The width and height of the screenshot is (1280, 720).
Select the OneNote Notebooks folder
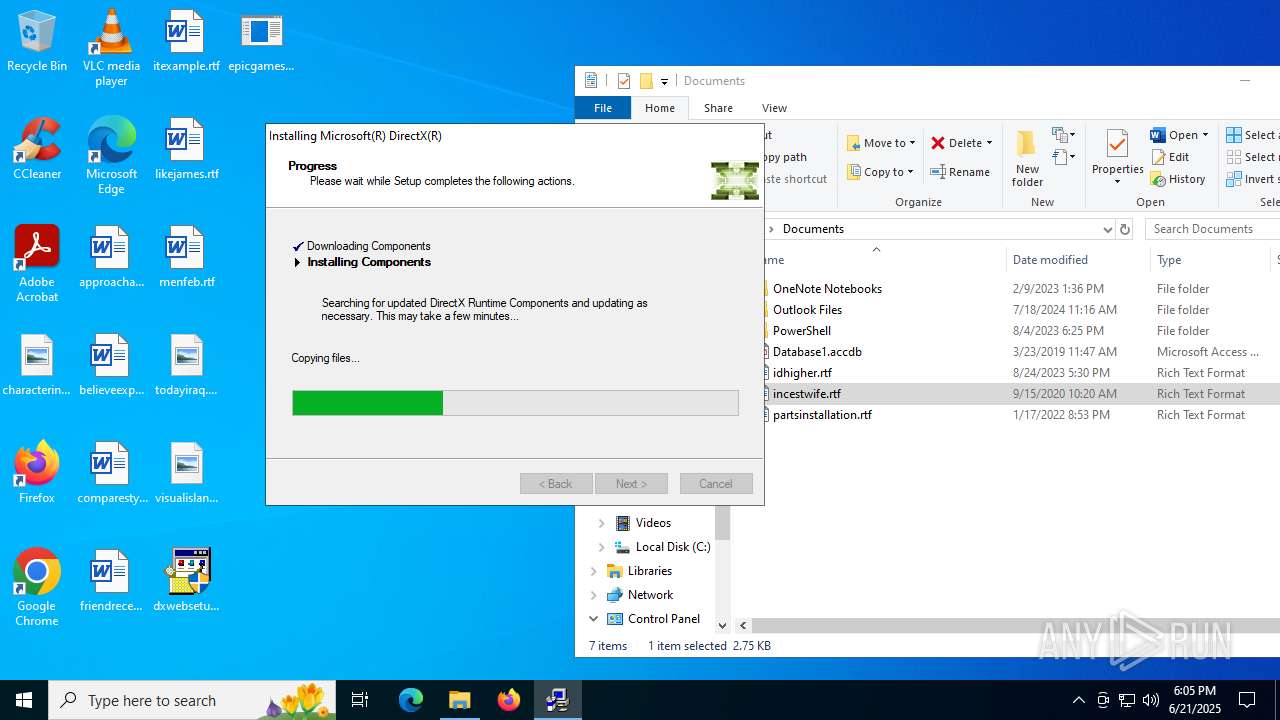[826, 289]
